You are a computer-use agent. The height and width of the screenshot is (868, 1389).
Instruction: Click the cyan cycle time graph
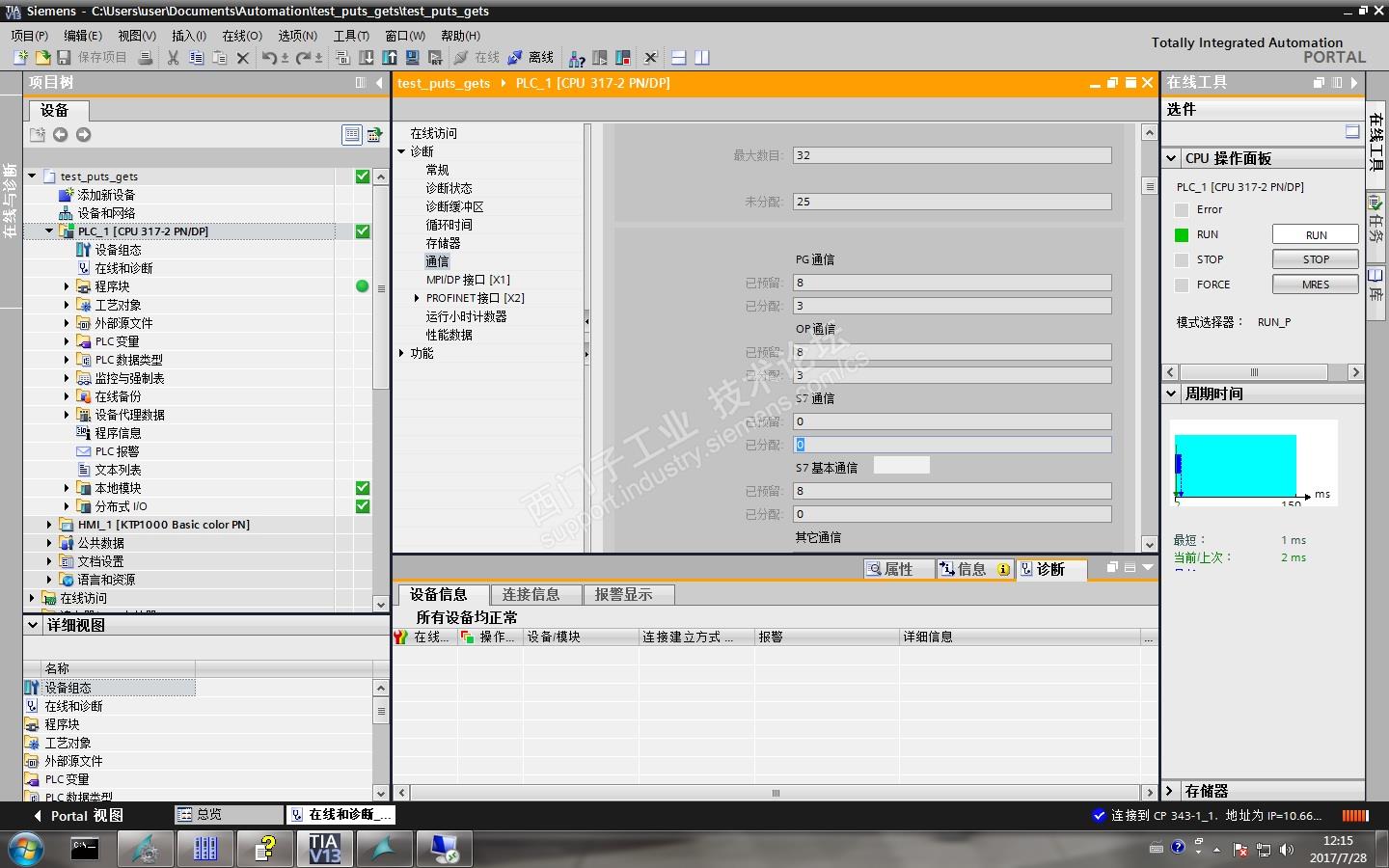point(1238,465)
